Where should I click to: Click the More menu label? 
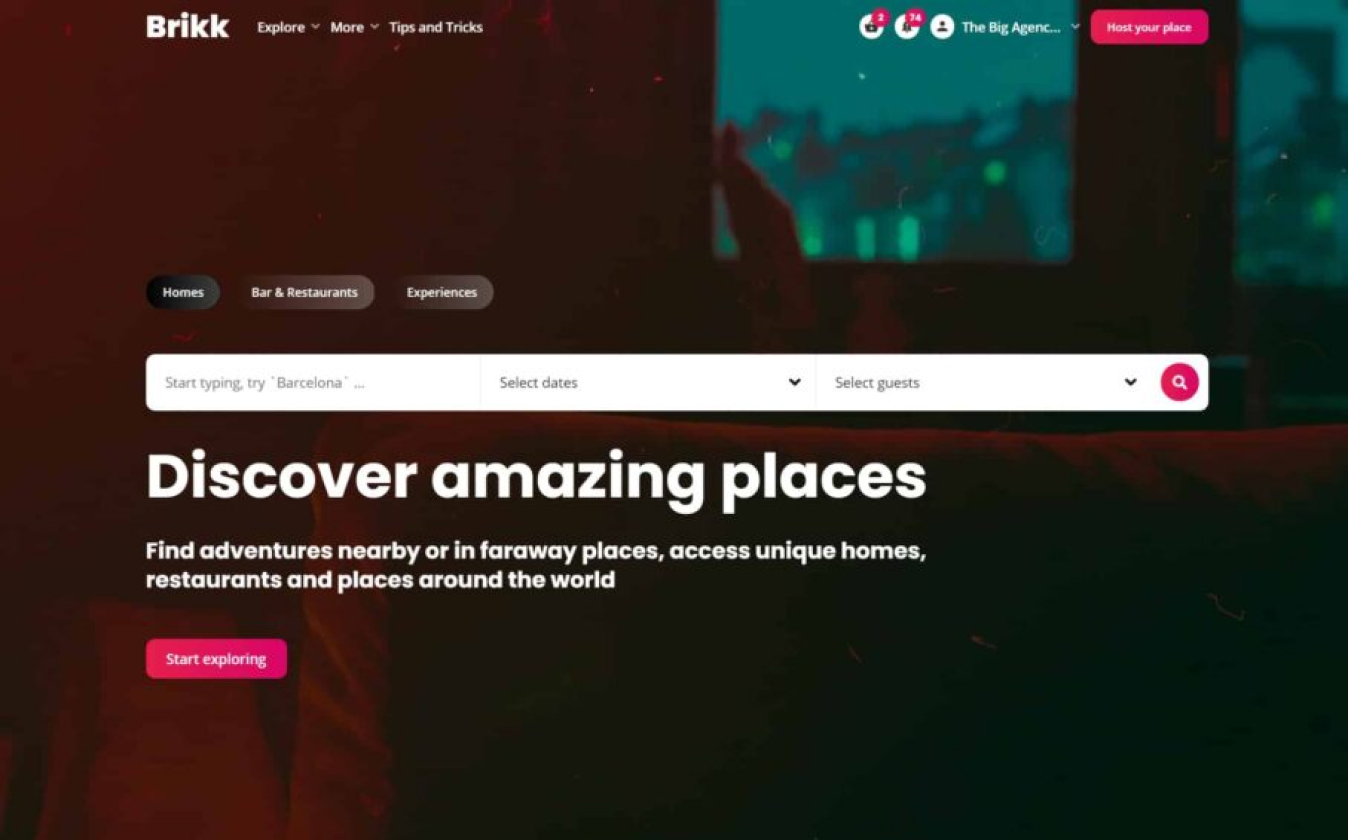[x=347, y=27]
